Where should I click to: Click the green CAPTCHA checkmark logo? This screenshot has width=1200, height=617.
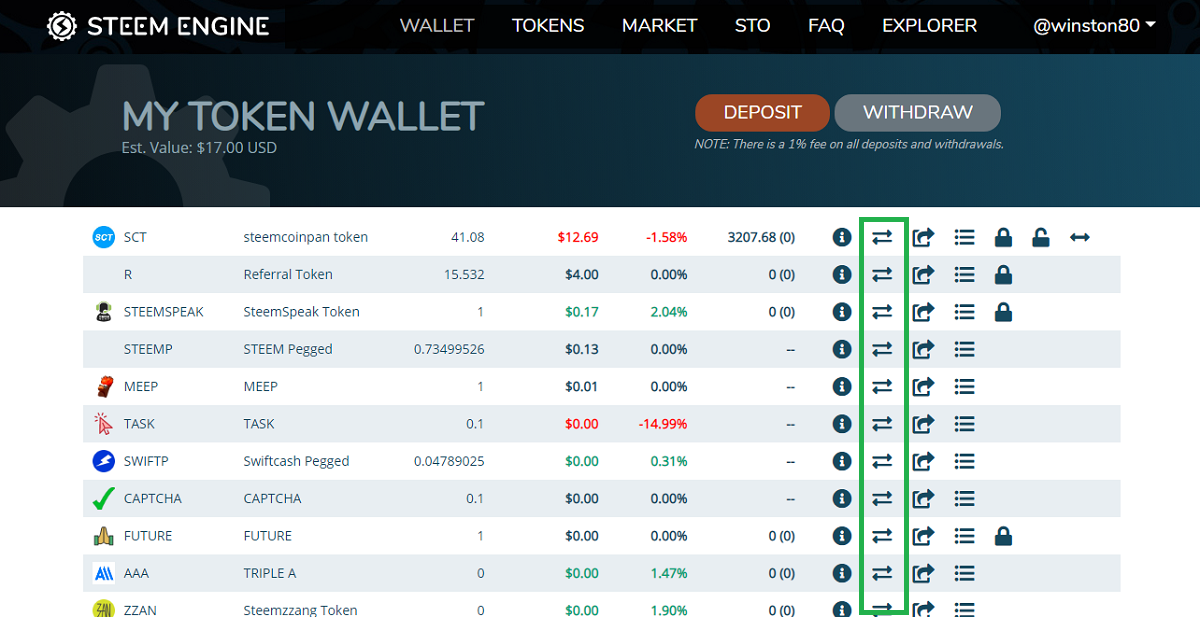coord(103,498)
